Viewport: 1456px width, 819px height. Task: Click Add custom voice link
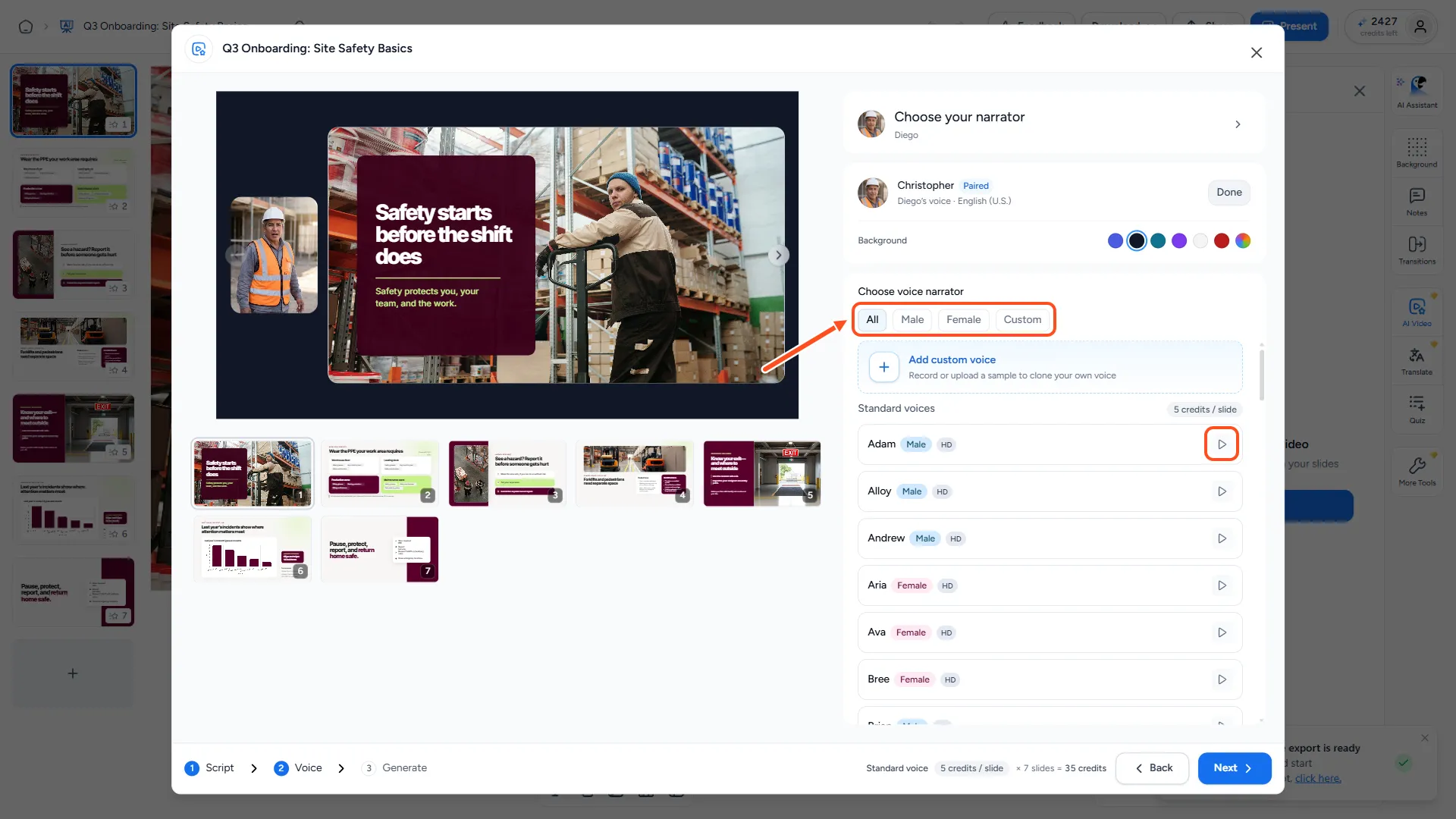[x=952, y=359]
